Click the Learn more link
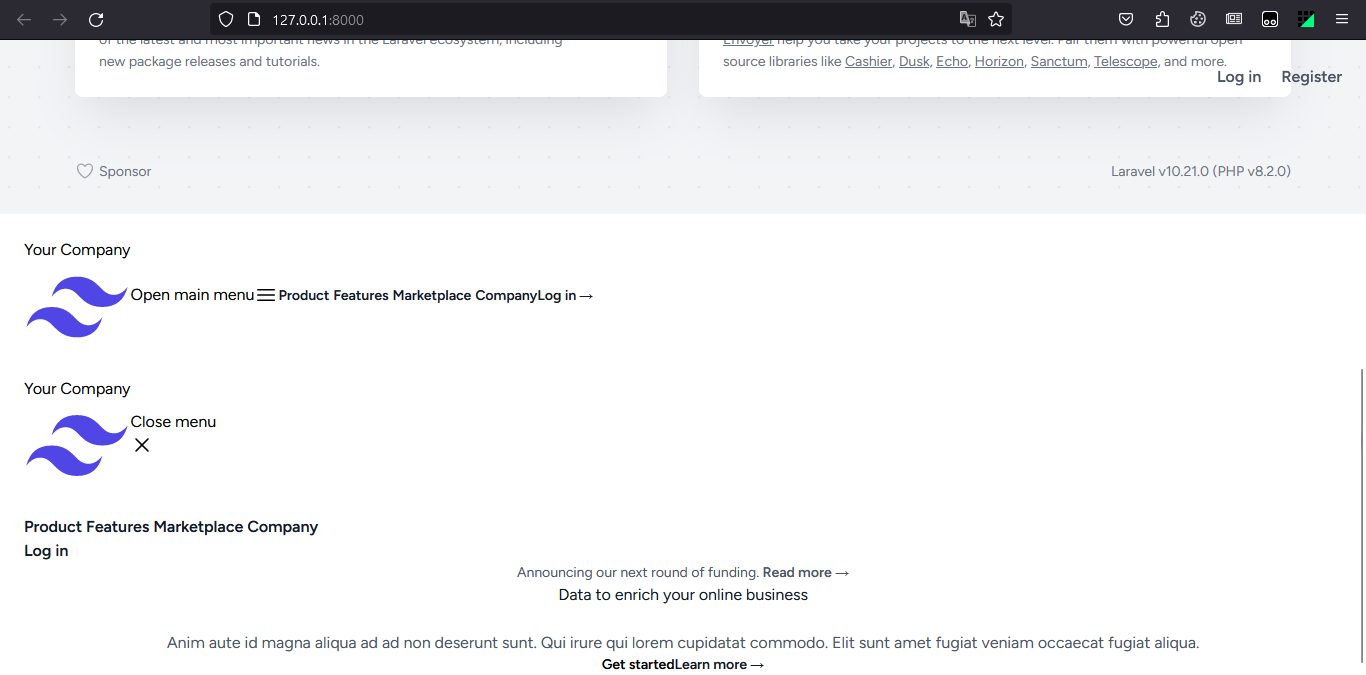This screenshot has height=675, width=1366. tap(720, 665)
